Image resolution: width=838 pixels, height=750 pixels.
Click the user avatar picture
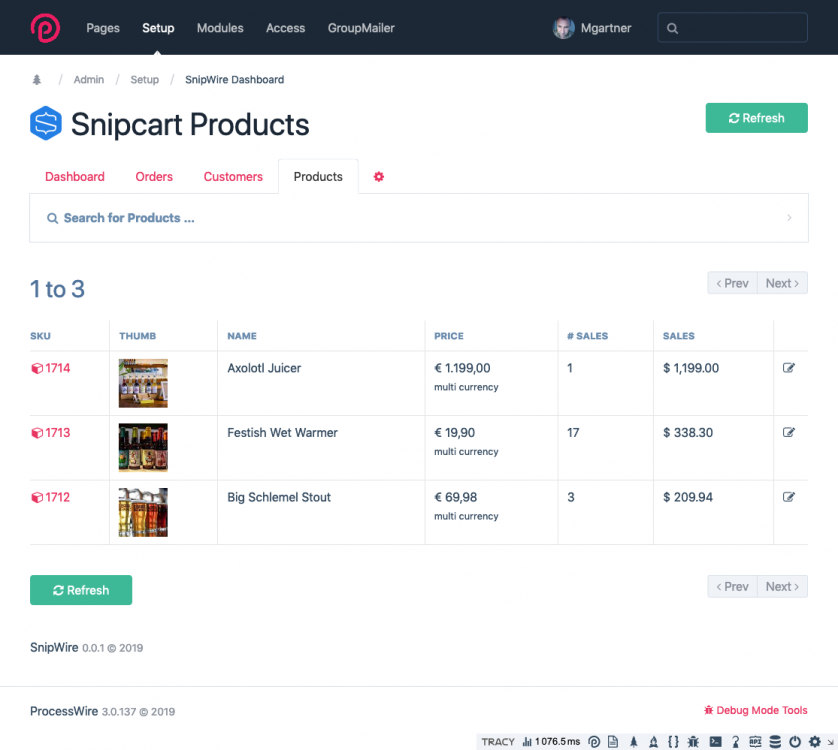point(563,28)
